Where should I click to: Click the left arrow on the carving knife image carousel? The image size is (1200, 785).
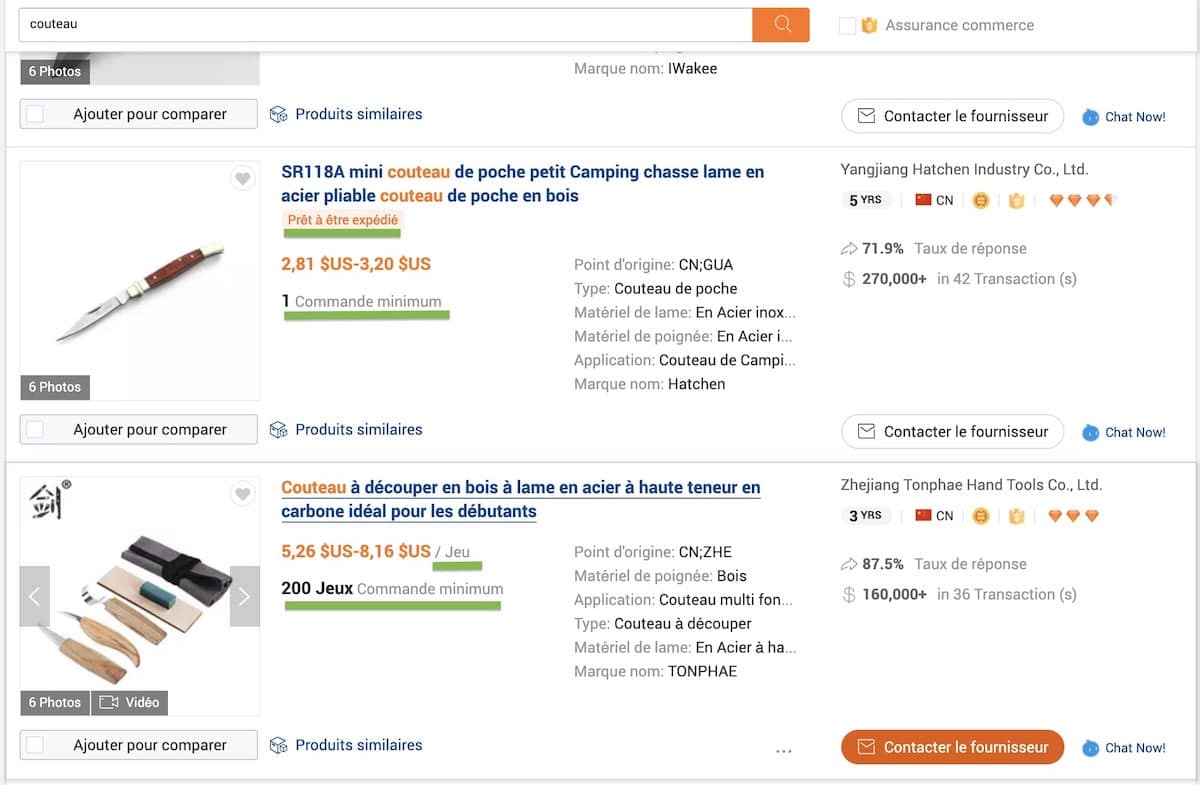(35, 596)
